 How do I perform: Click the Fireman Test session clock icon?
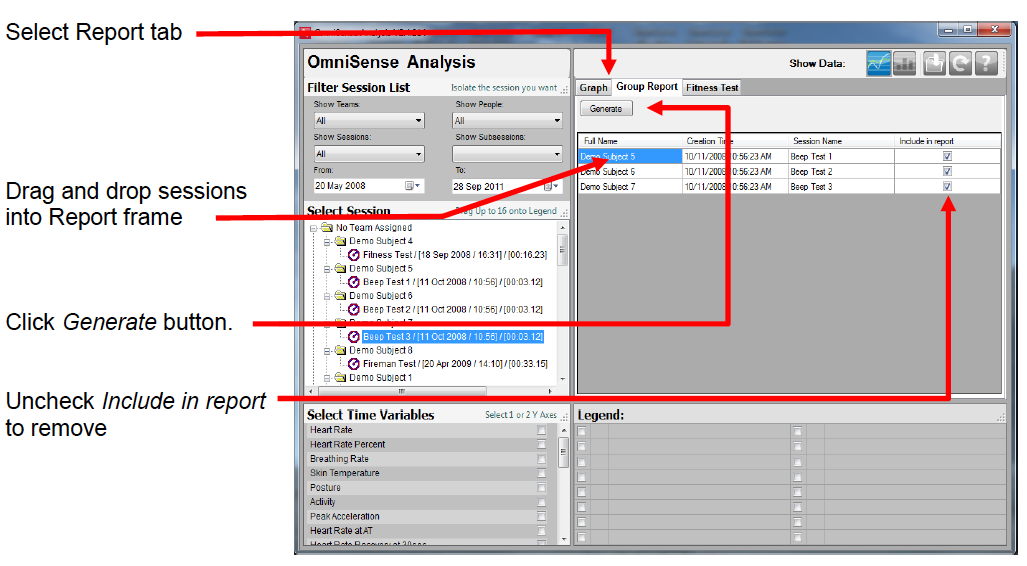click(x=354, y=364)
